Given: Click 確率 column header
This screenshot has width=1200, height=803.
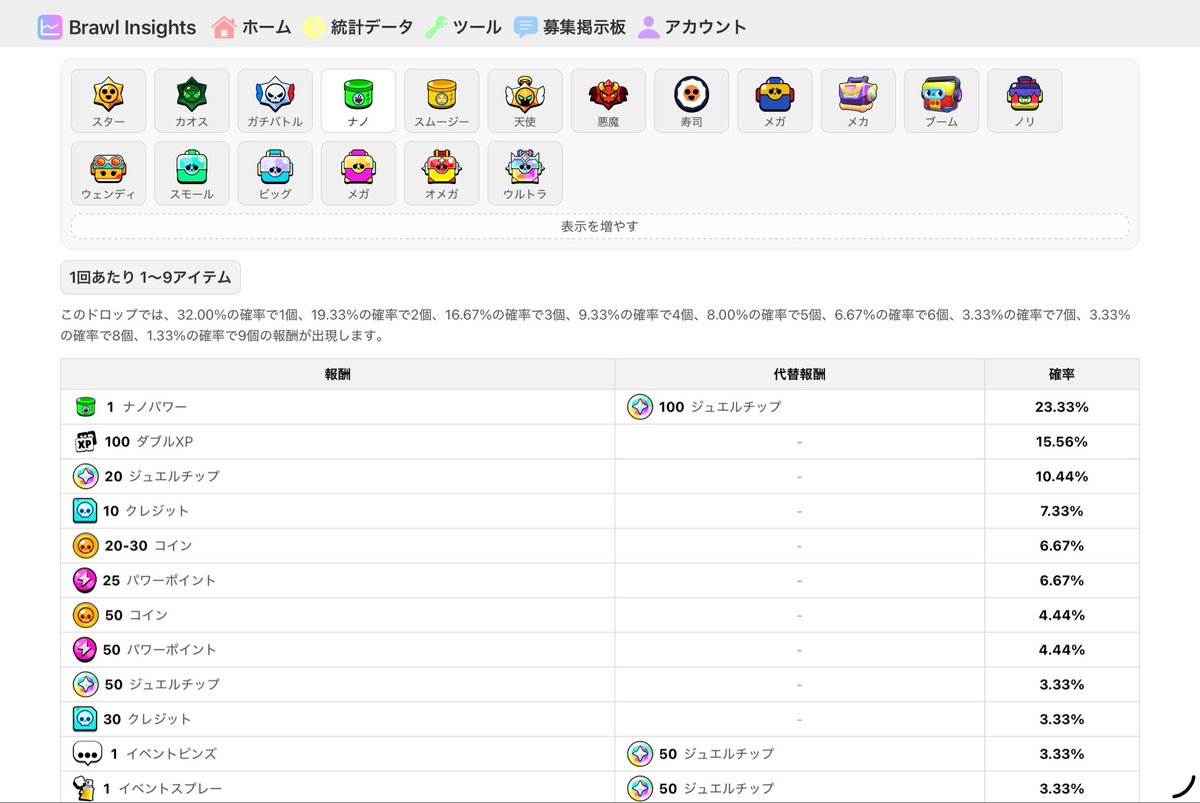Looking at the screenshot, I should point(1062,374).
